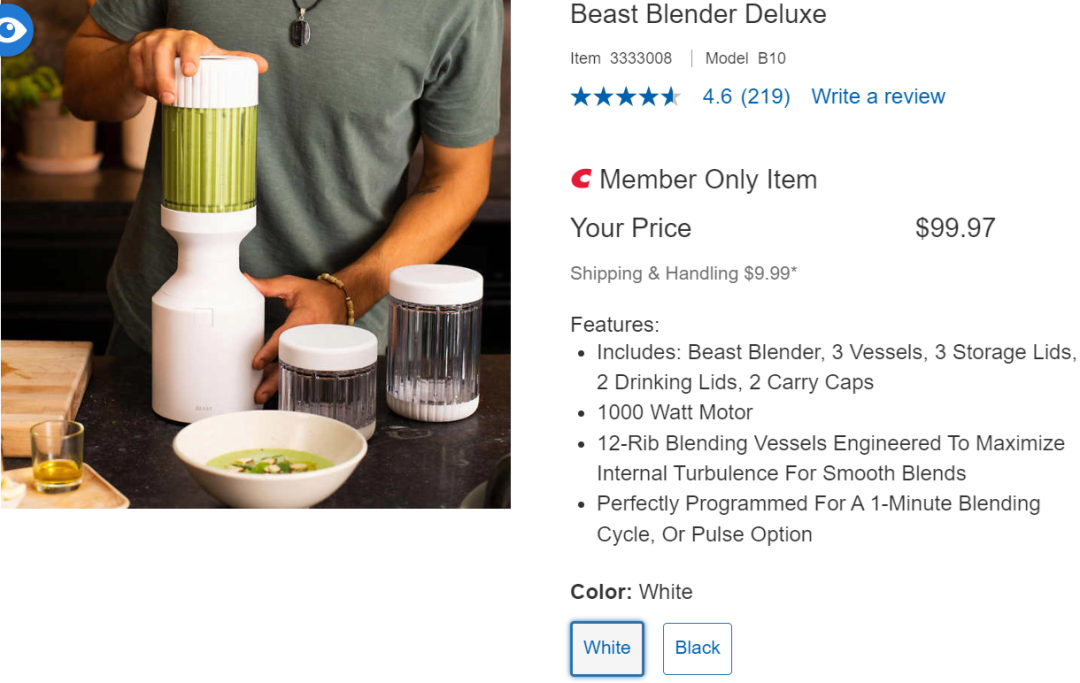1080x683 pixels.
Task: Open the (219) reviews count
Action: [765, 96]
